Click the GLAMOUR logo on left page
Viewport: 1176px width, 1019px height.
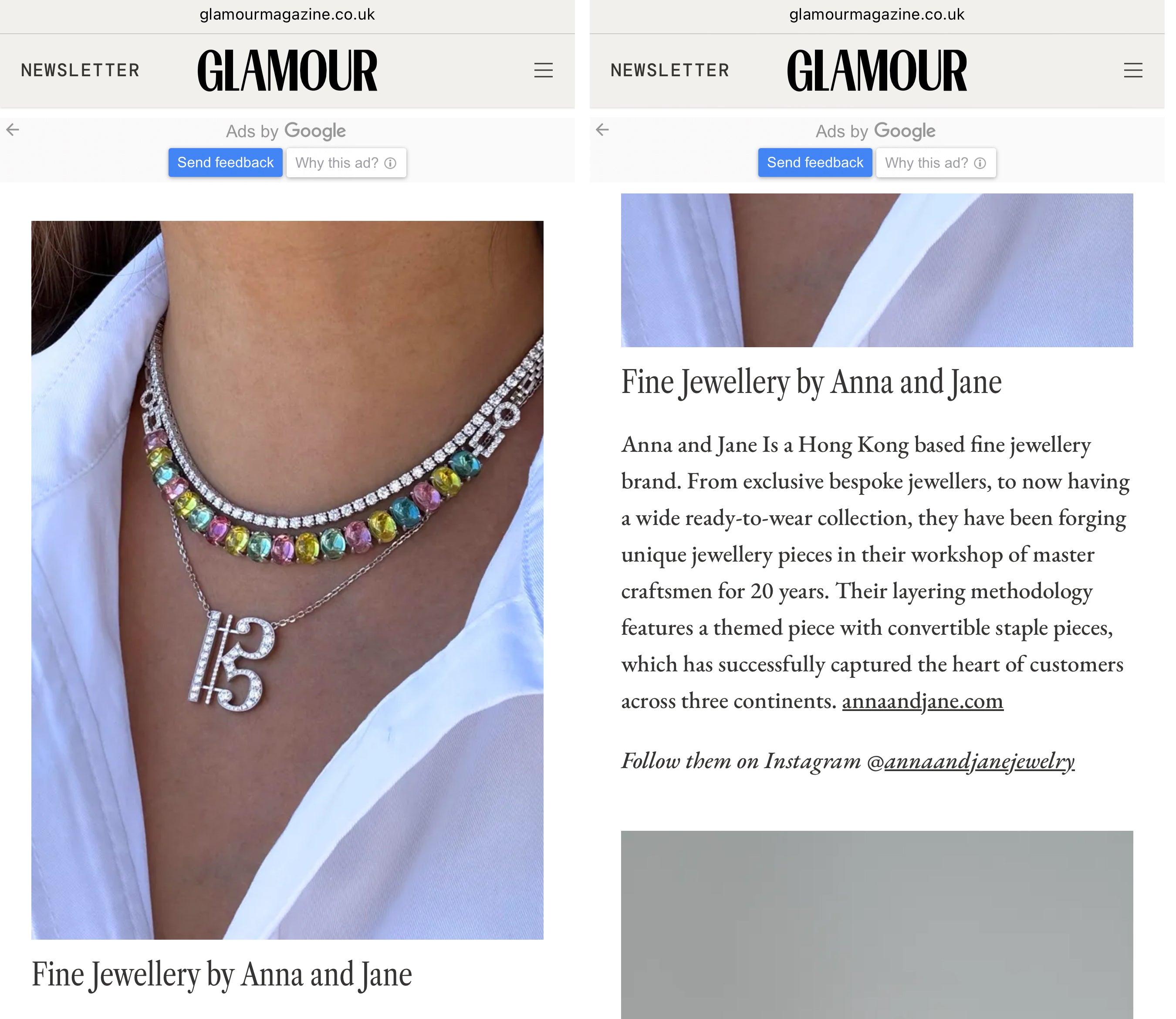point(287,71)
